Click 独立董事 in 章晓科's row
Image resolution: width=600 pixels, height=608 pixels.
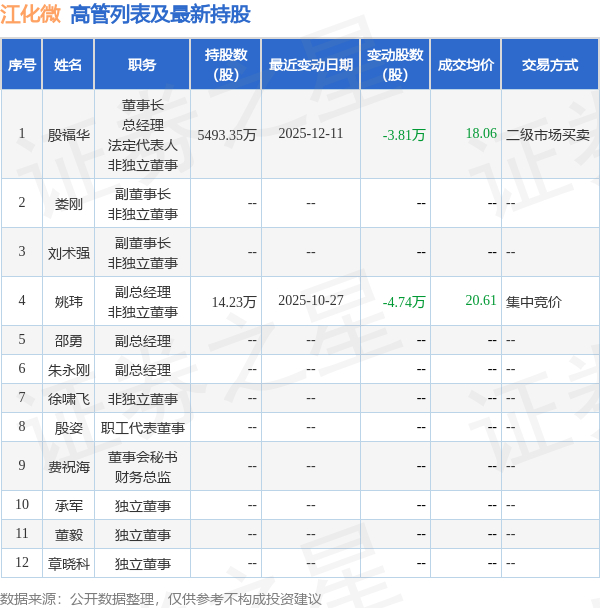pyautogui.click(x=142, y=564)
